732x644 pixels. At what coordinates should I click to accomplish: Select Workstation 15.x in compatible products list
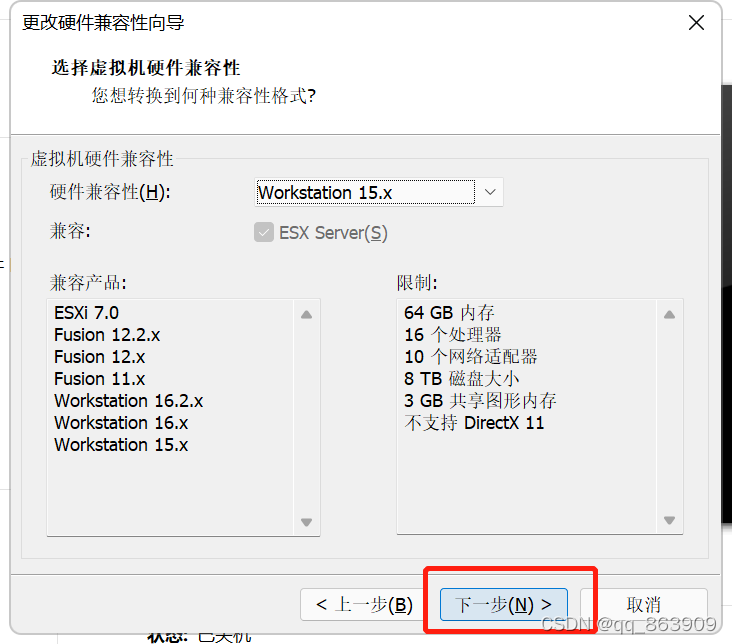pos(121,445)
